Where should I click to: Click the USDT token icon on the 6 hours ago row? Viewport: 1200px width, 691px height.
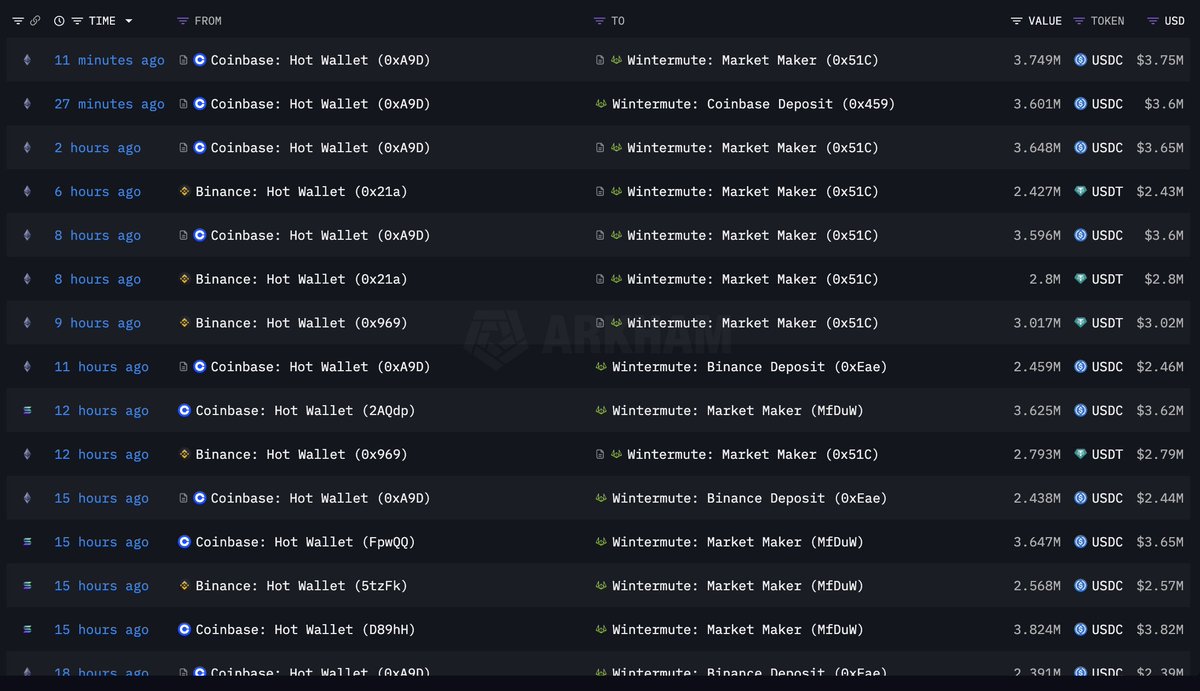click(1081, 192)
